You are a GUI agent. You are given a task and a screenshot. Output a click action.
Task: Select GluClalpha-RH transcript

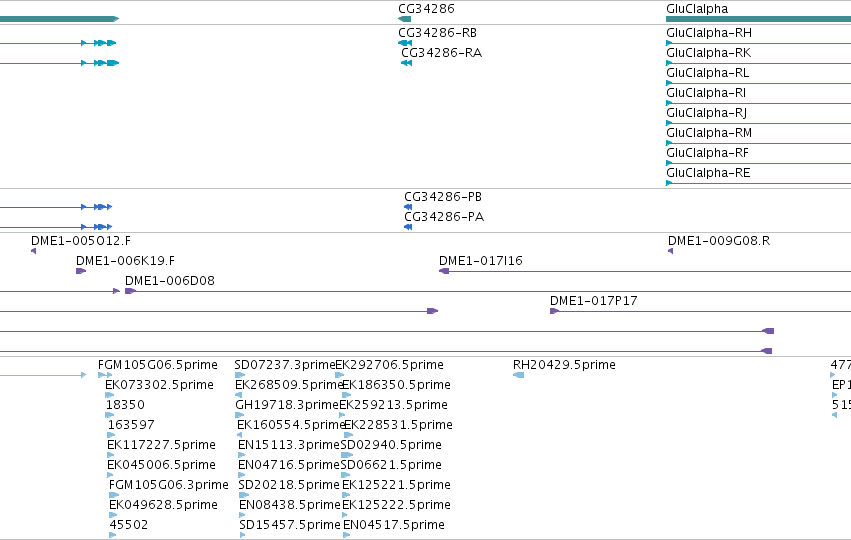[x=709, y=33]
